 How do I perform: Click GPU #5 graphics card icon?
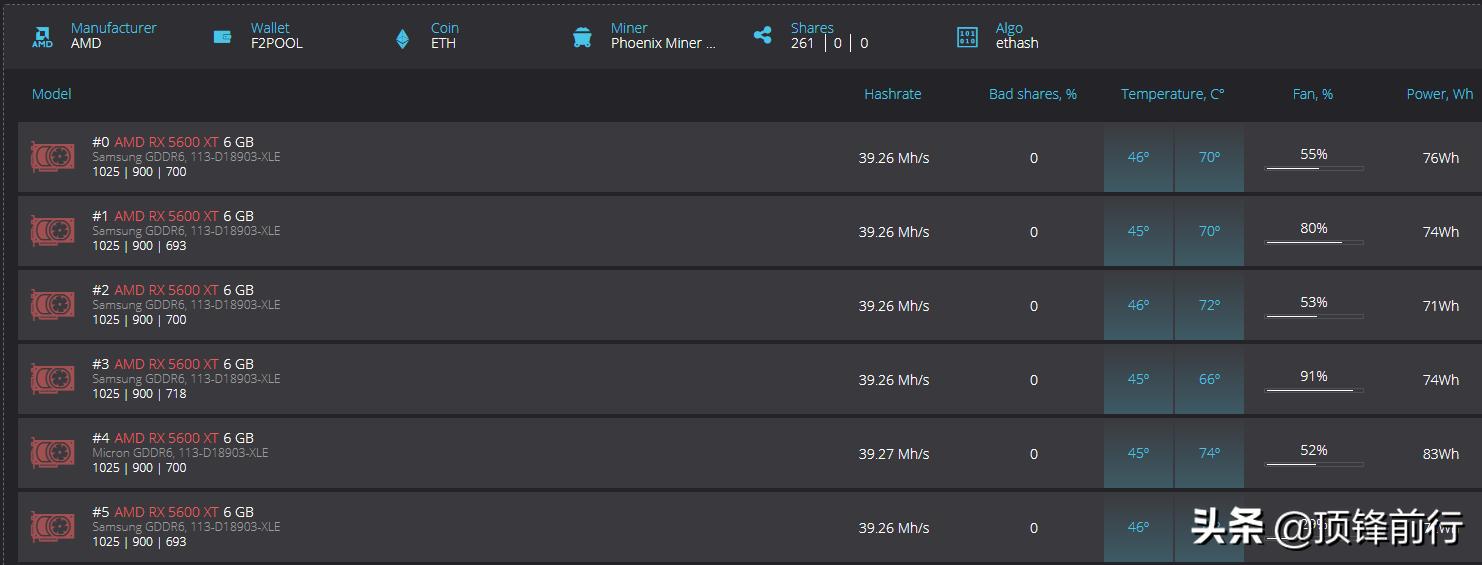coord(52,527)
